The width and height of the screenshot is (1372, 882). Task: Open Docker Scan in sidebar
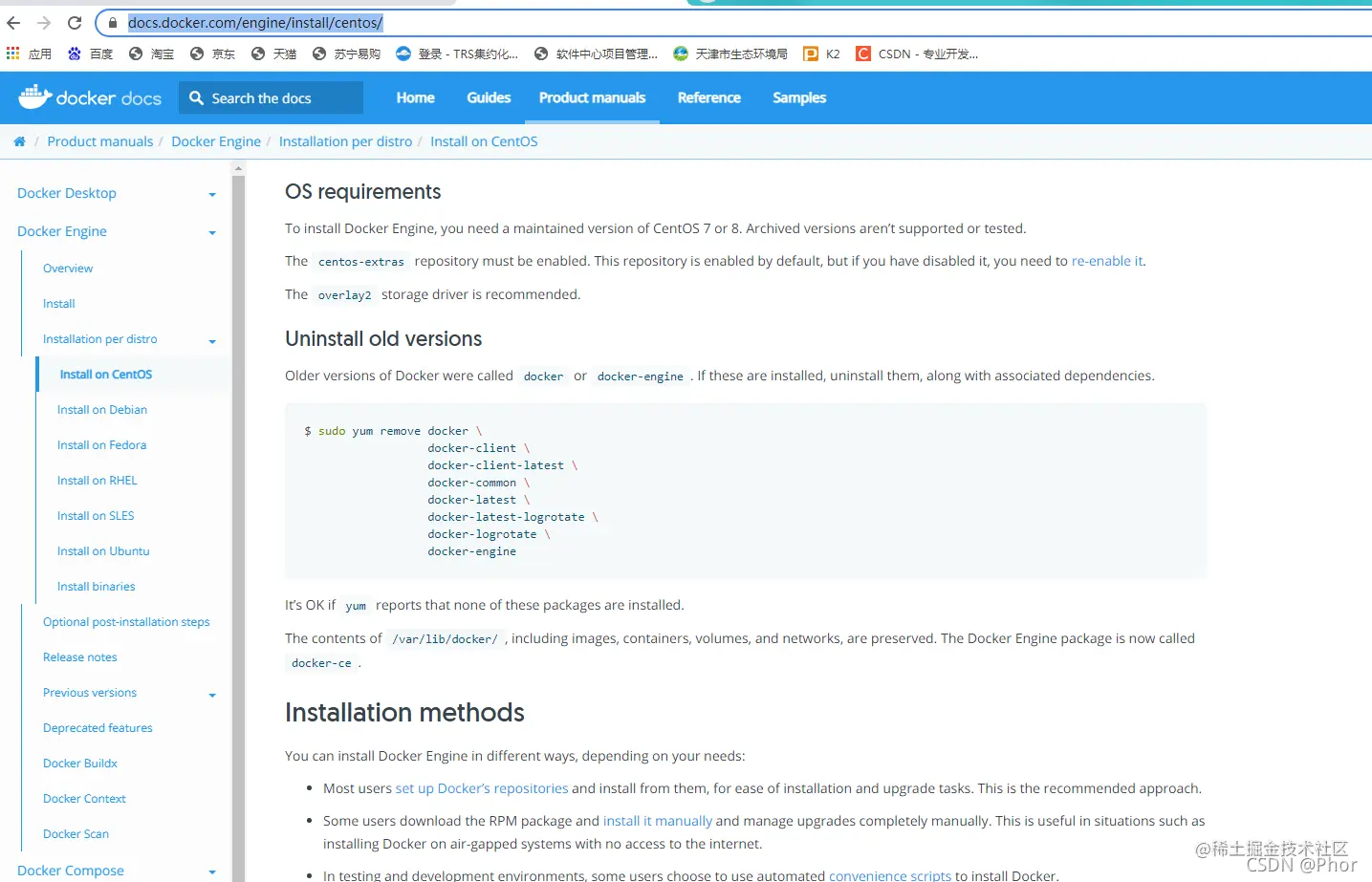pyautogui.click(x=76, y=834)
